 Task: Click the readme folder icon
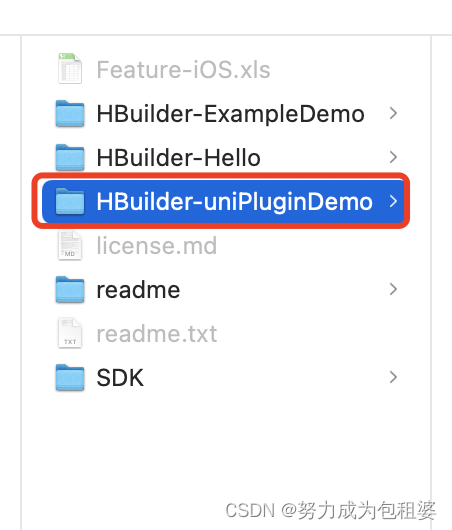[70, 289]
